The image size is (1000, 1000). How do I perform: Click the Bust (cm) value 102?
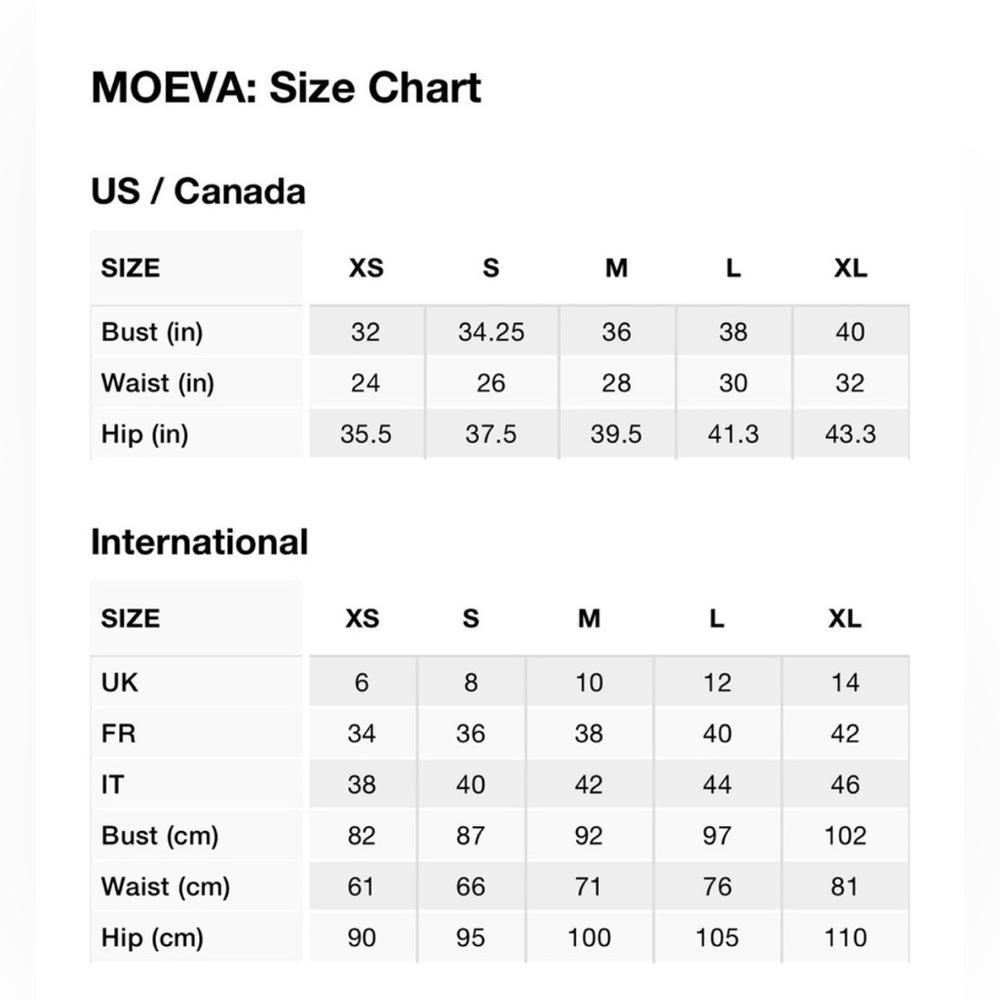845,835
